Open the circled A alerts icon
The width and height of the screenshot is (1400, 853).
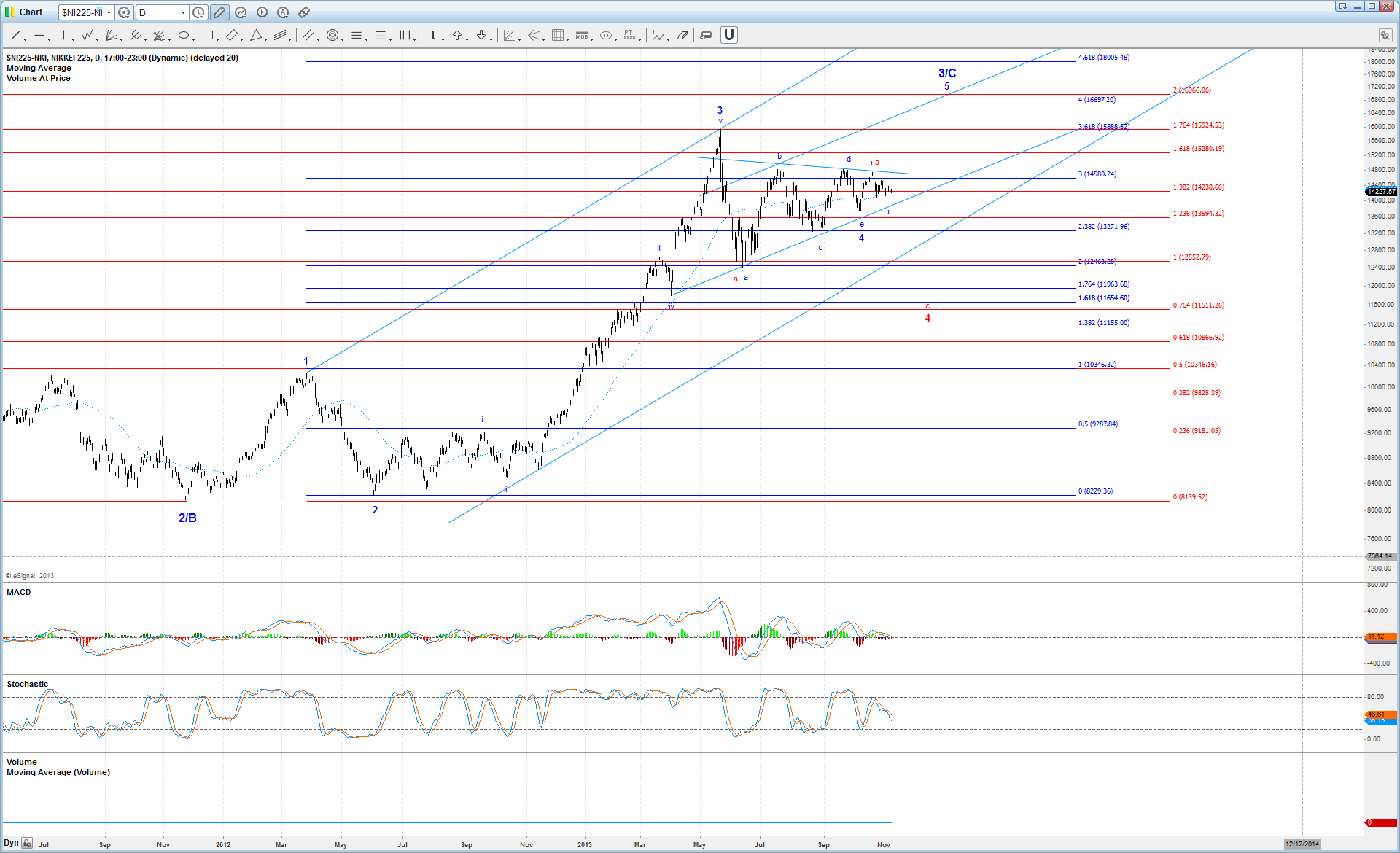[283, 12]
